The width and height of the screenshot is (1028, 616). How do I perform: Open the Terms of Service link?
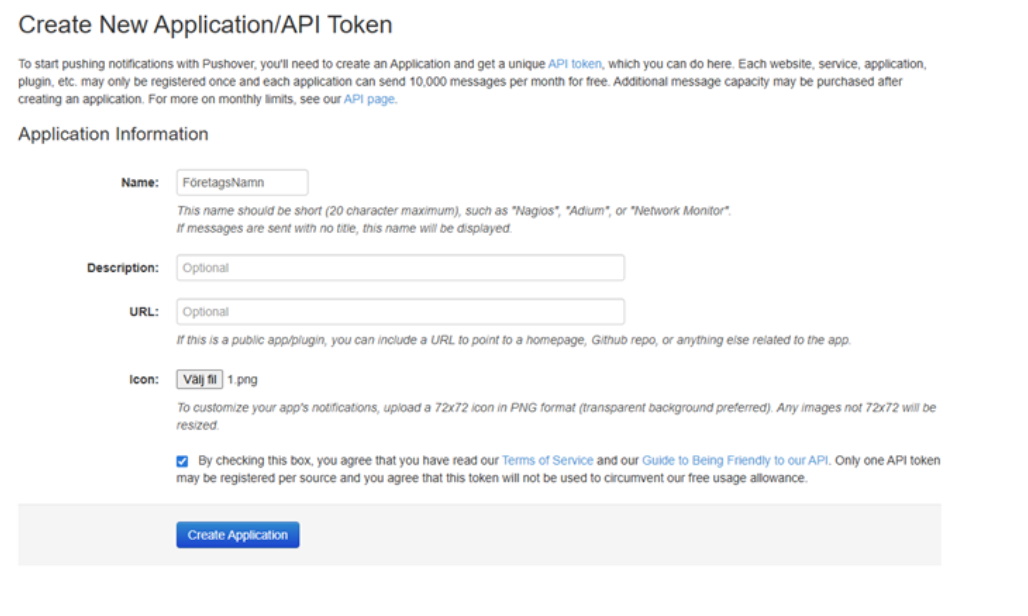tap(547, 461)
